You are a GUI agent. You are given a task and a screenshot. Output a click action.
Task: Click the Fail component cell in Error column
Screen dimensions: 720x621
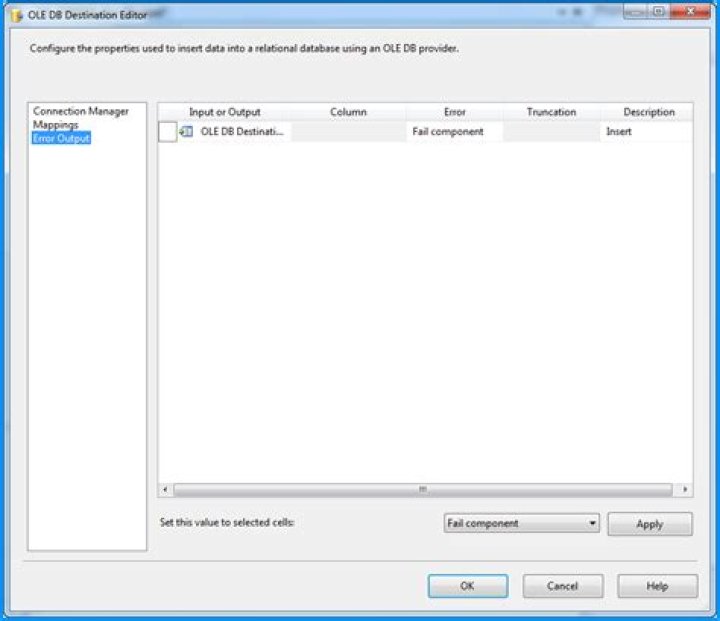[x=454, y=132]
